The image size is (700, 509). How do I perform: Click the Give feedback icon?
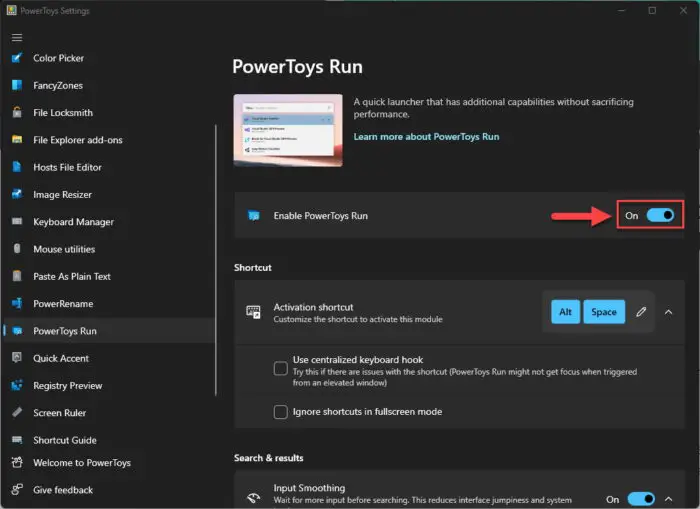[17, 490]
